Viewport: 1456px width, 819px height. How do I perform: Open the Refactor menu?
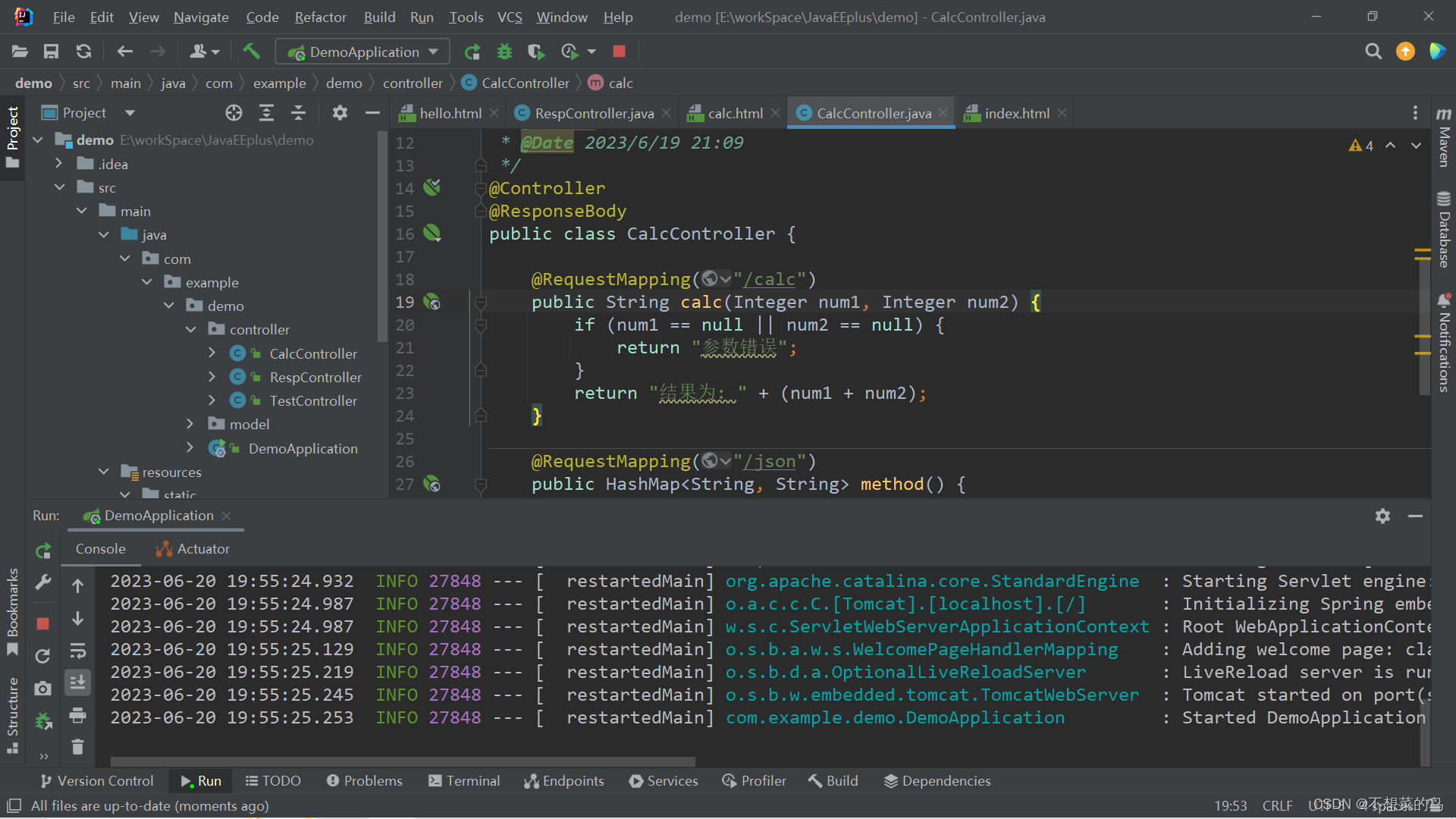[x=320, y=17]
